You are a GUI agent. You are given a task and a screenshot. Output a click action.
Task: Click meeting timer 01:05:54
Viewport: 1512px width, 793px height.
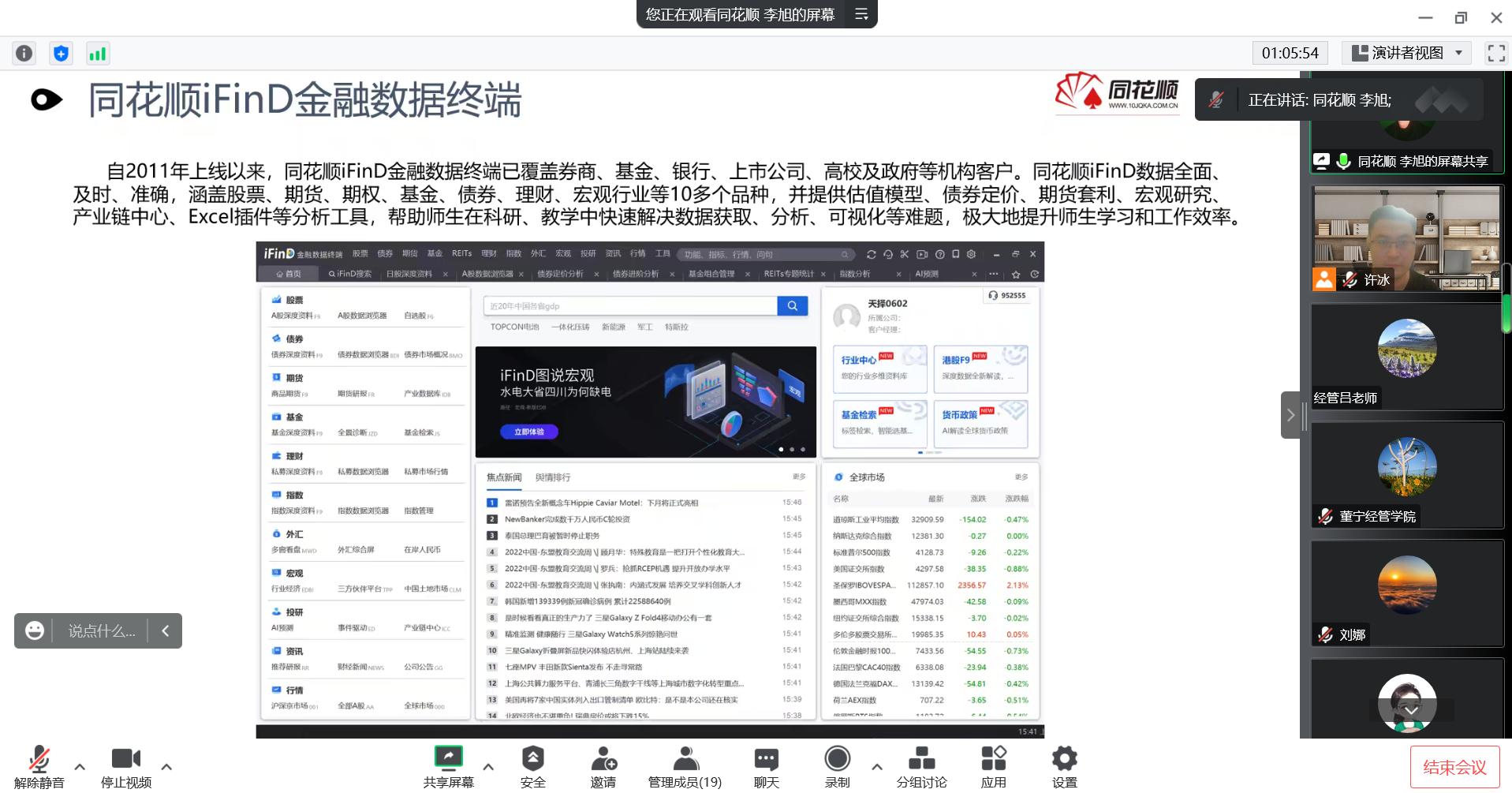[1290, 53]
